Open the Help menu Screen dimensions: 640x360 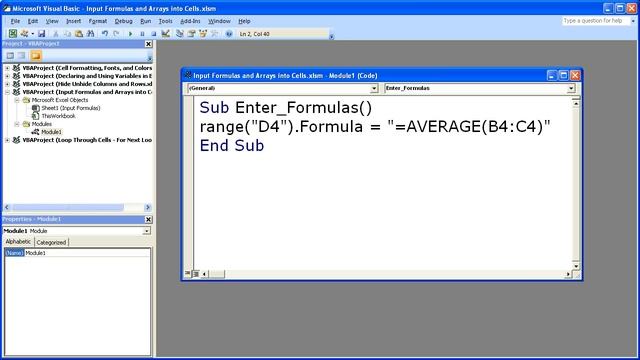244,21
